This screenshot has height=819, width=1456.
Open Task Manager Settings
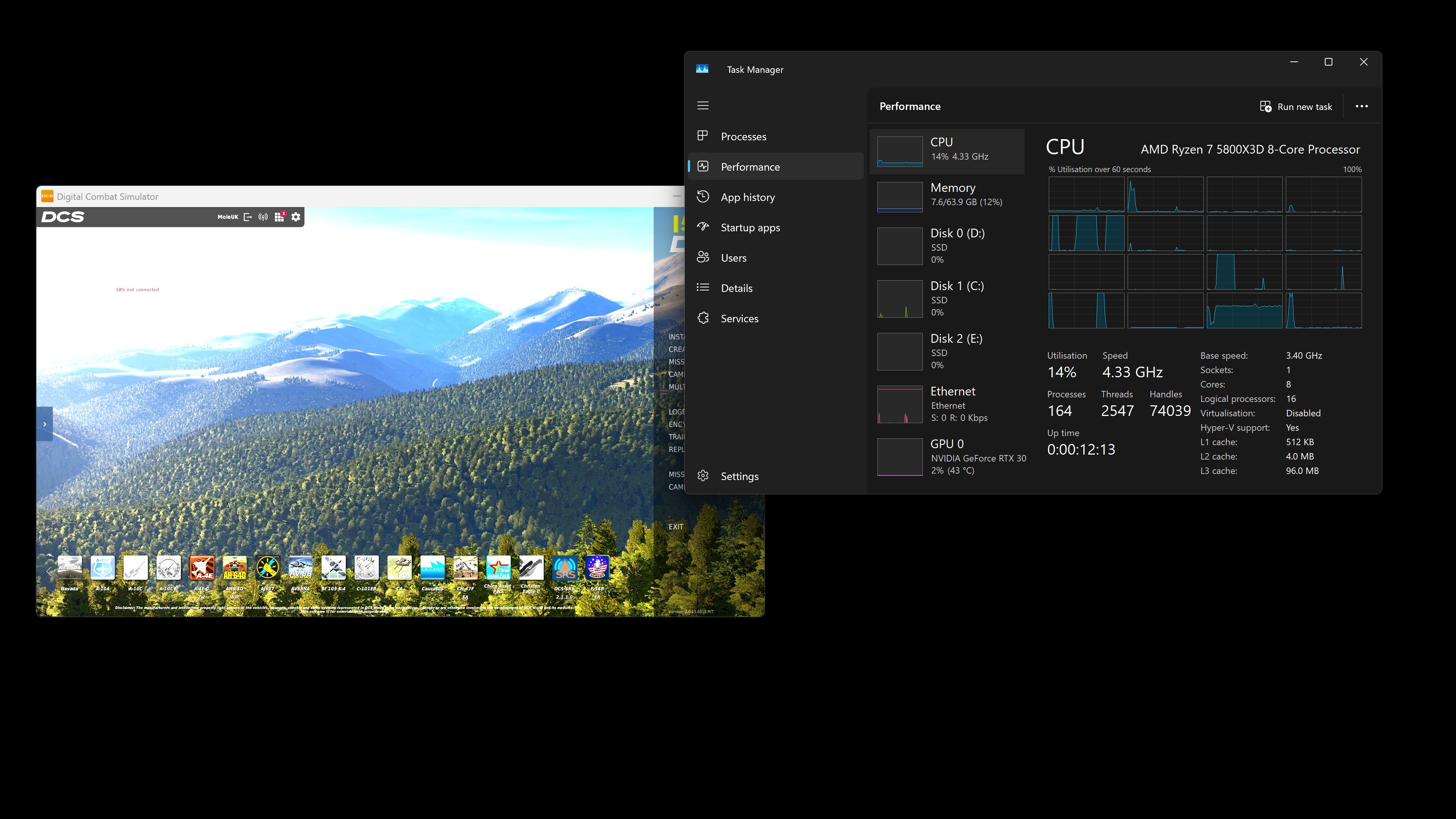tap(775, 476)
